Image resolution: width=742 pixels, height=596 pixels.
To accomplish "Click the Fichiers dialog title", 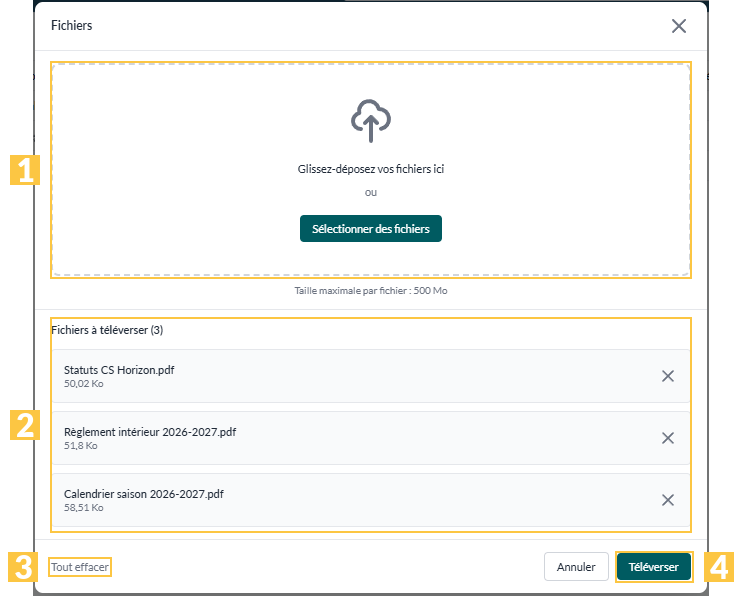I will tap(71, 26).
